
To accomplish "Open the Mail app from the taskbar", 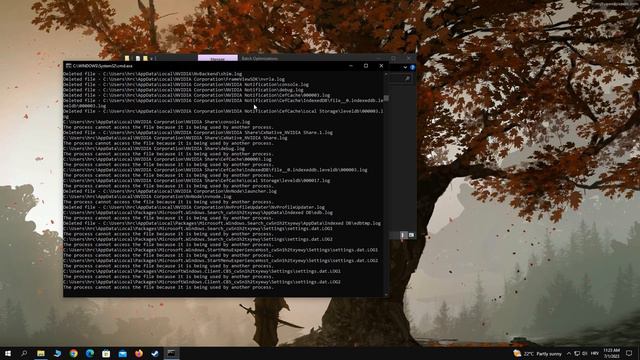I will point(122,353).
